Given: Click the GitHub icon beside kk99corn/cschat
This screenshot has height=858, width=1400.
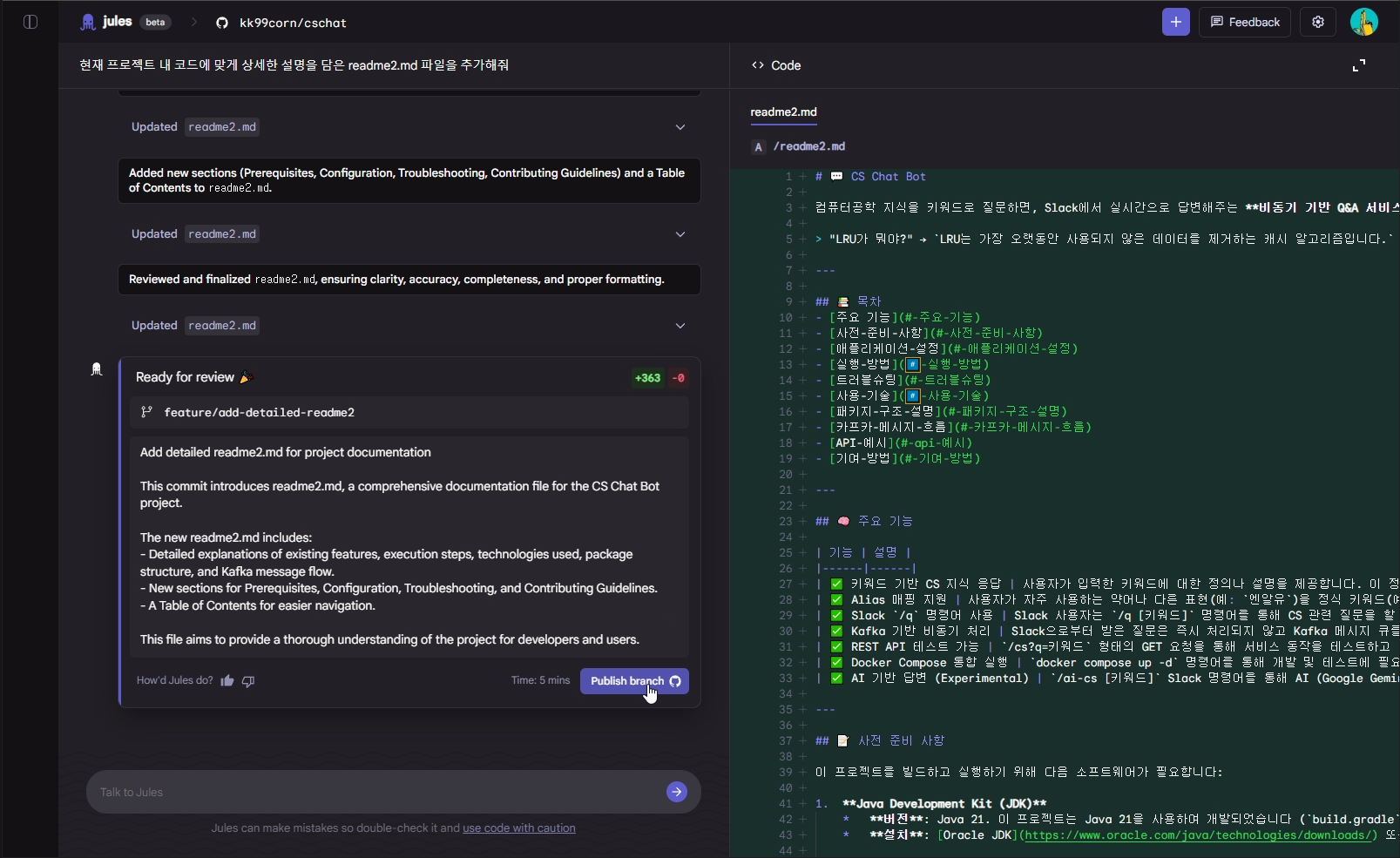Looking at the screenshot, I should tap(222, 23).
